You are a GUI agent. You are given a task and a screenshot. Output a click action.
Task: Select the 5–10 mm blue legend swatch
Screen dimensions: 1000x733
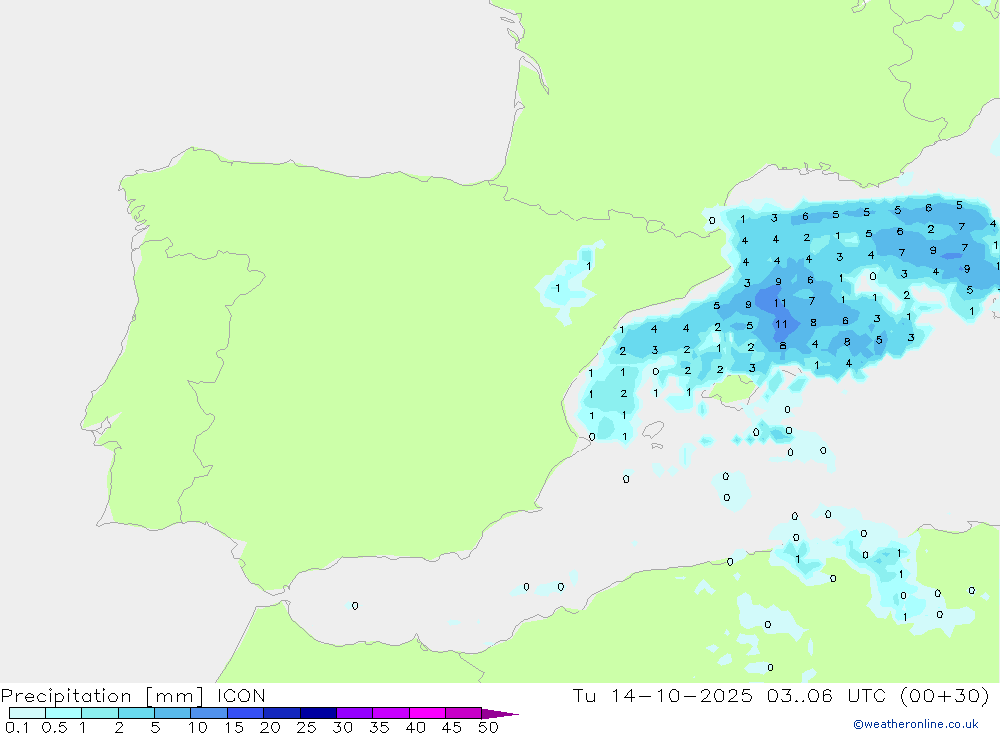[x=172, y=713]
